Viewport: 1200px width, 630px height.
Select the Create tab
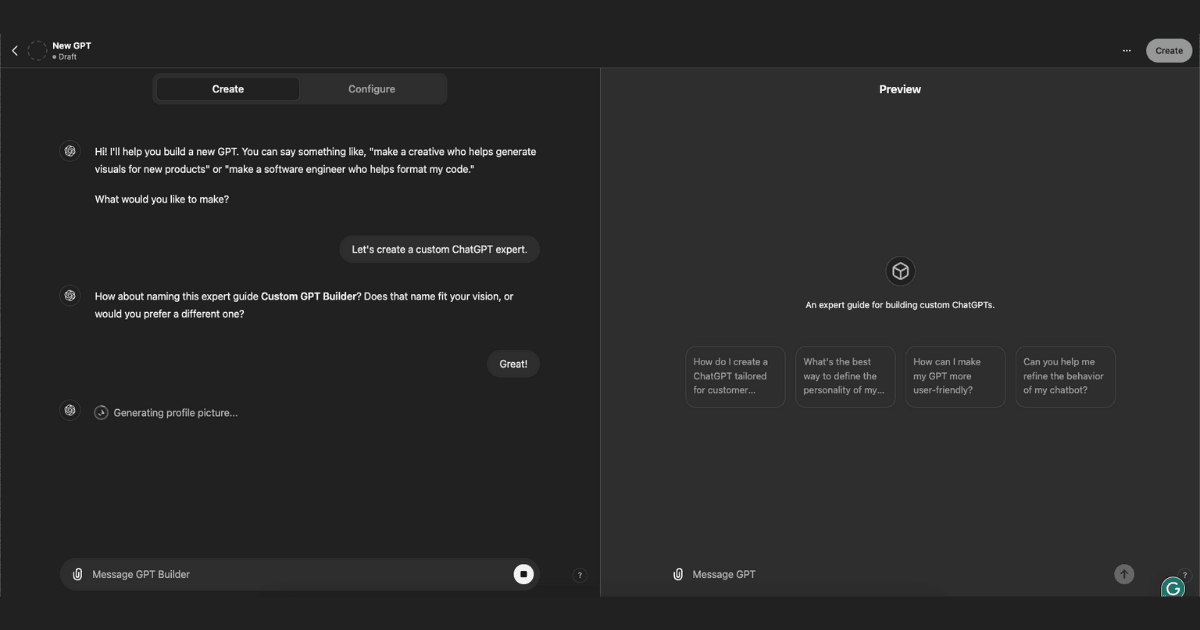coord(227,88)
